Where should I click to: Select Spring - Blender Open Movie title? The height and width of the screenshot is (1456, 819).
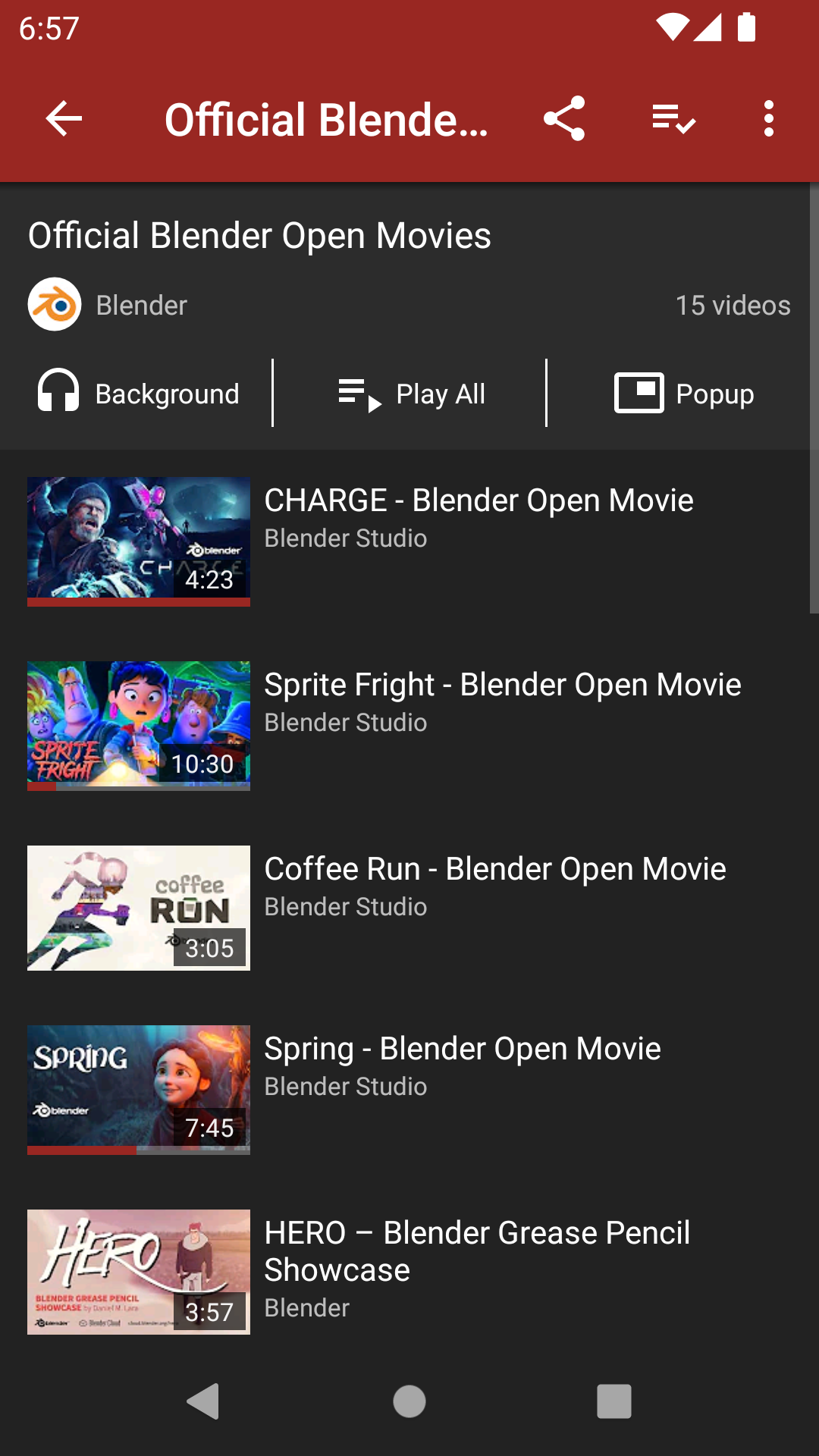coord(462,1049)
